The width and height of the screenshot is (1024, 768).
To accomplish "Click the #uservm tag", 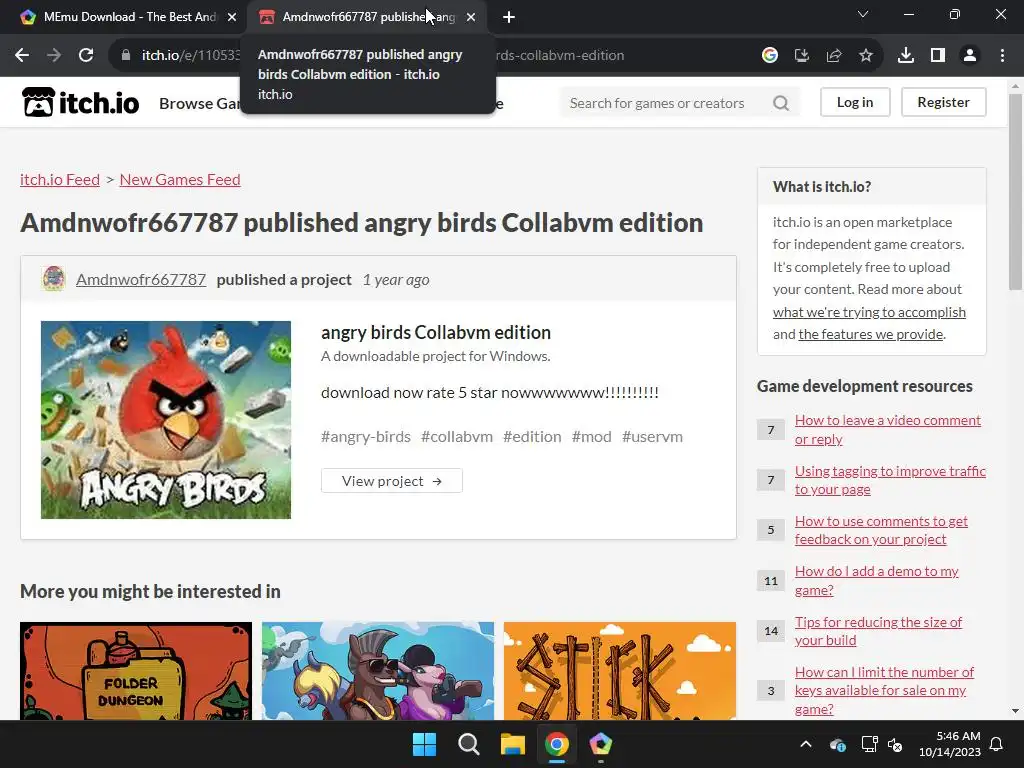I will tap(652, 436).
